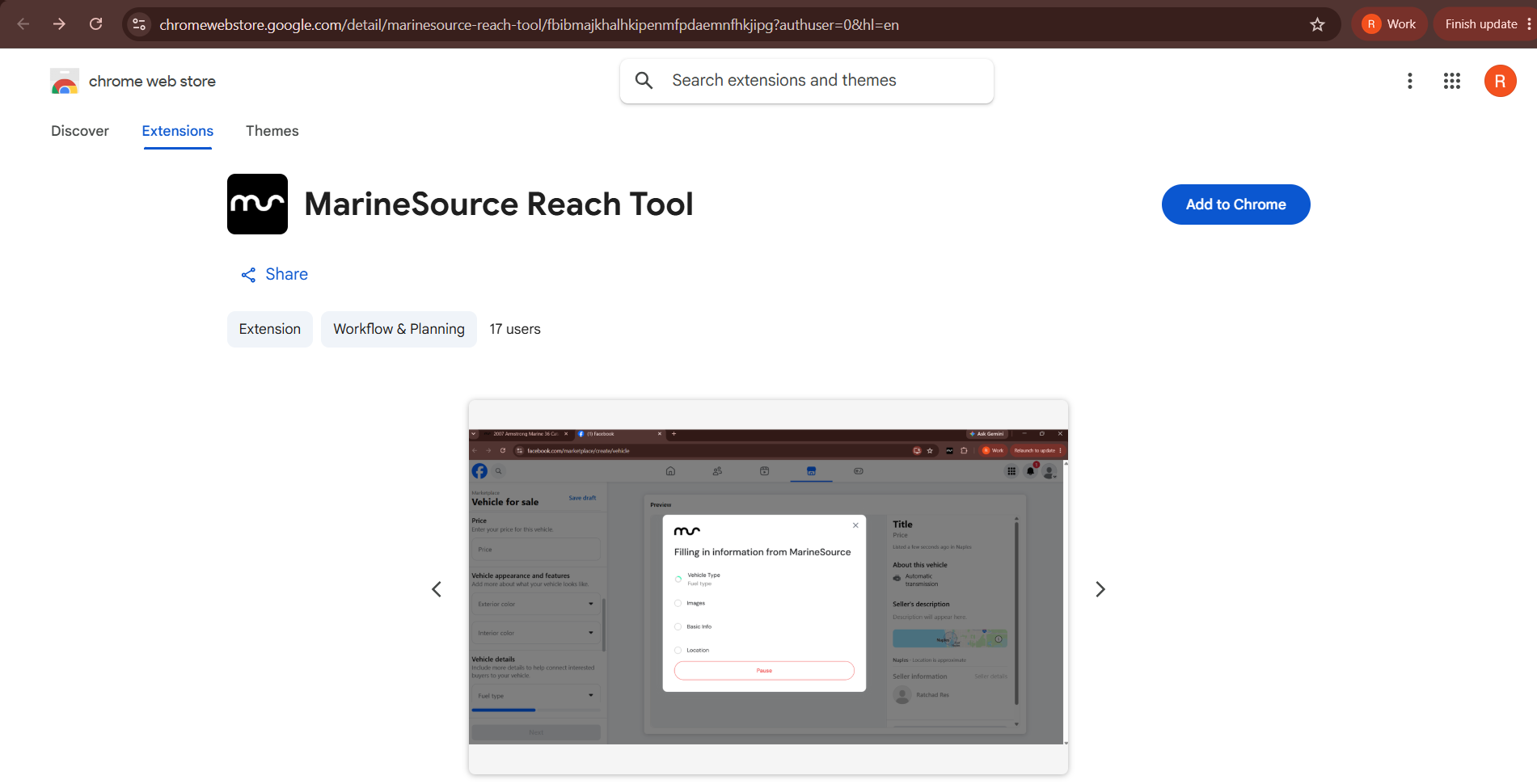Show next screenshot in carousel

pyautogui.click(x=1100, y=589)
